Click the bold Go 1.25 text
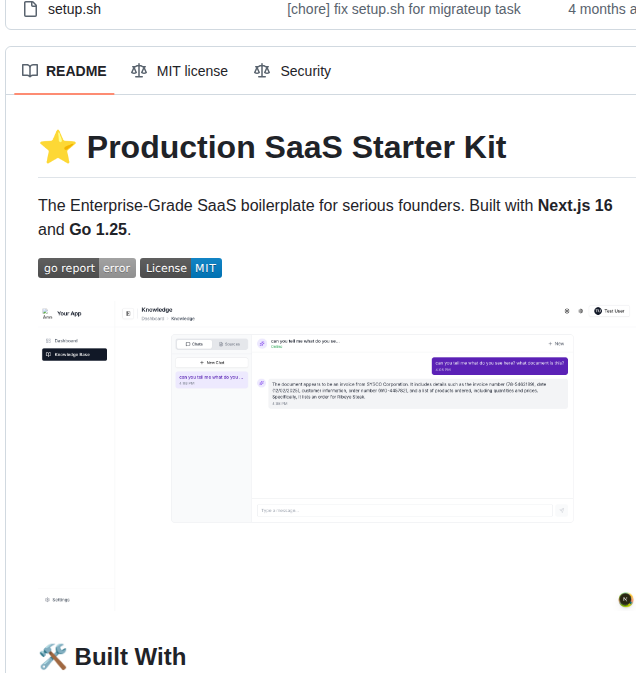Screen dimensions: 636x673 [98, 230]
